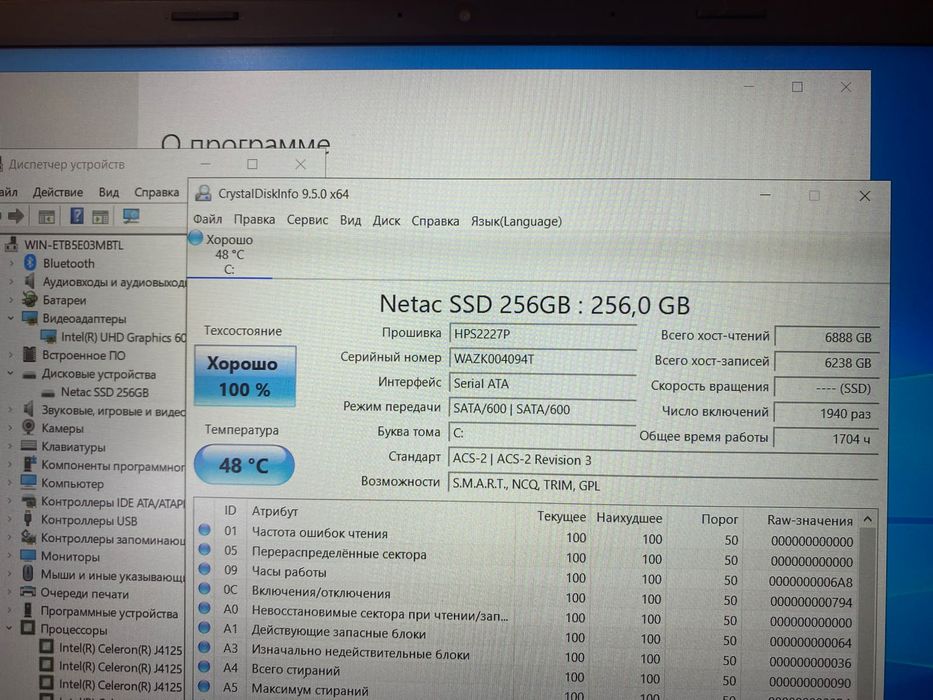Click the Программные устройства icon
This screenshot has height=700, width=933.
pyautogui.click(x=28, y=611)
